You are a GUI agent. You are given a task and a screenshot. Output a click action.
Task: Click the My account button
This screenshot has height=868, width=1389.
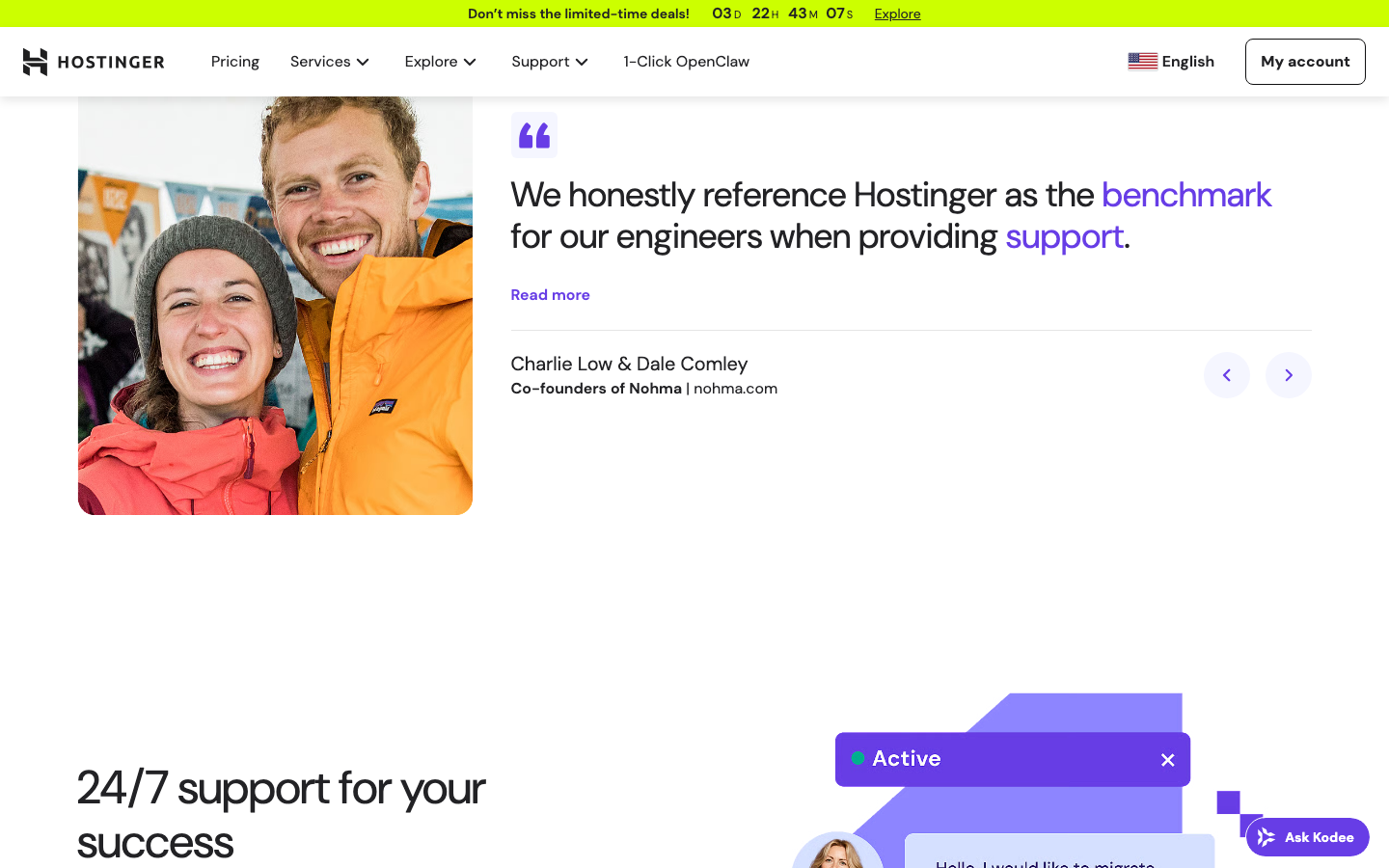1305,61
